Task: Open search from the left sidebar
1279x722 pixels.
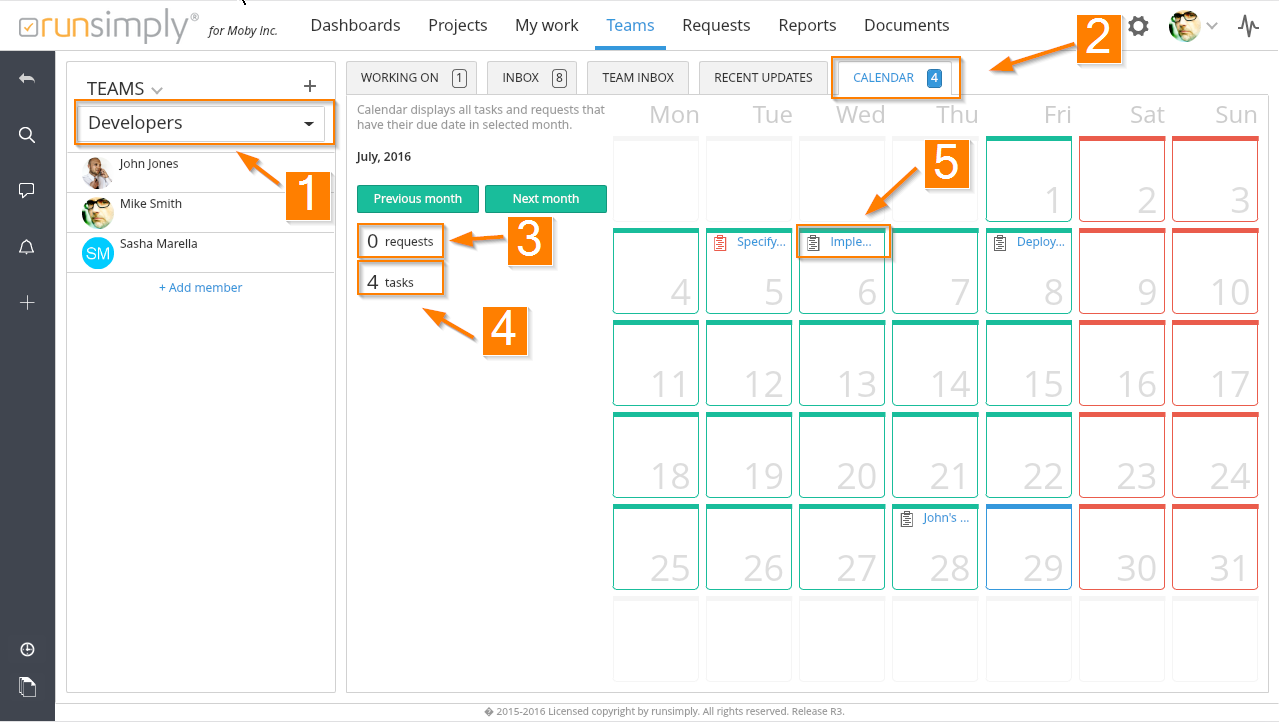Action: (x=27, y=135)
